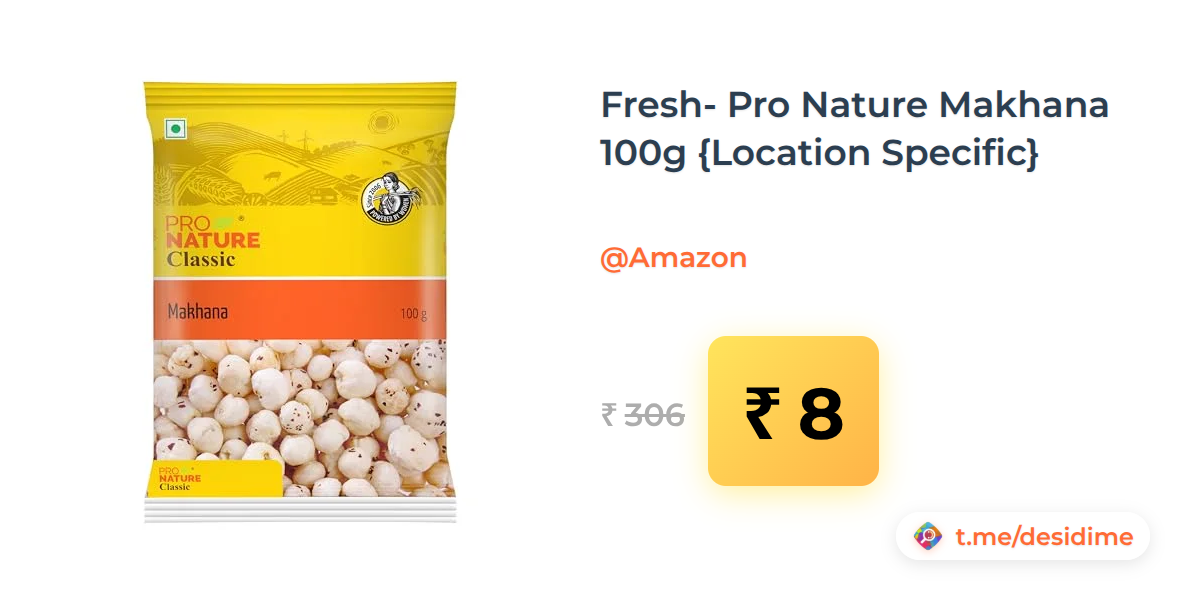Click the 100 g weight text on pack
The image size is (1200, 600).
pyautogui.click(x=413, y=314)
